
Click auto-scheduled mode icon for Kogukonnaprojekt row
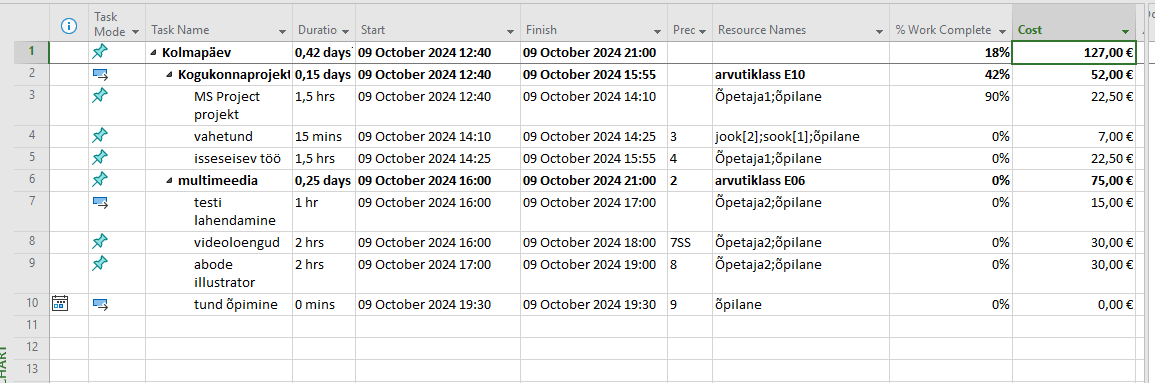pyautogui.click(x=100, y=74)
